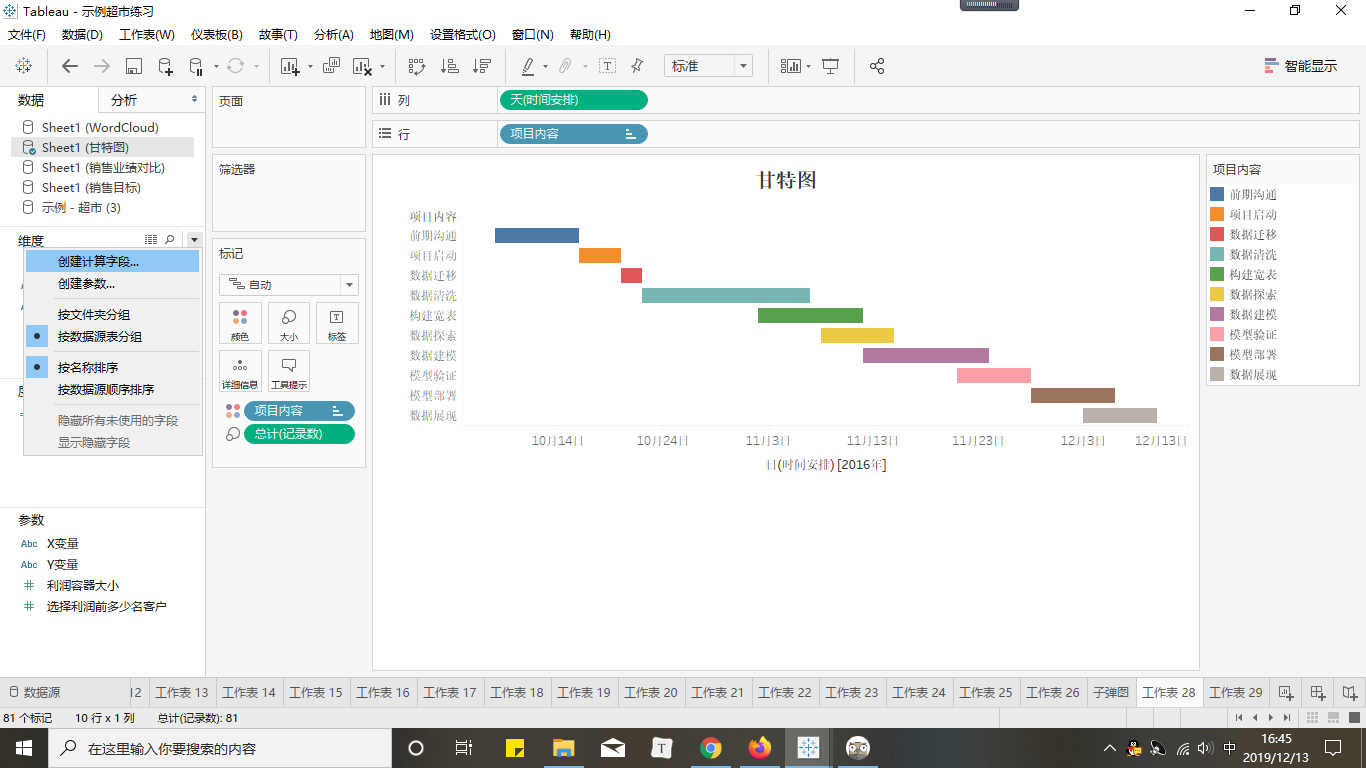The image size is (1366, 768).
Task: Click the Tableau start page logo icon
Action: [x=23, y=66]
